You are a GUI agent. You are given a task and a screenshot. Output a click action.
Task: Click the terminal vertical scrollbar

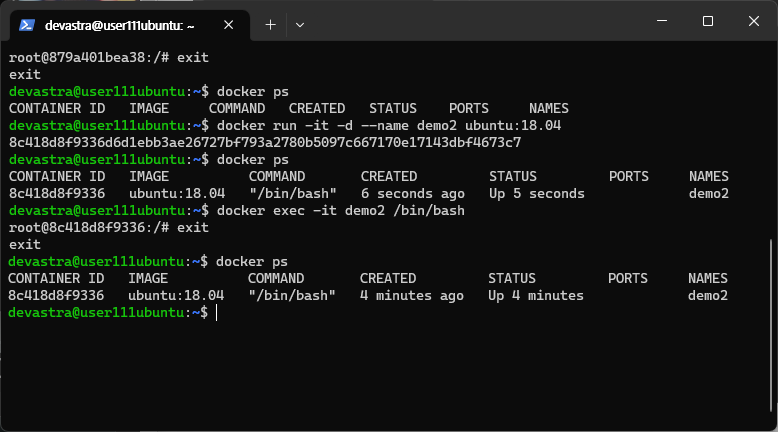[x=771, y=325]
